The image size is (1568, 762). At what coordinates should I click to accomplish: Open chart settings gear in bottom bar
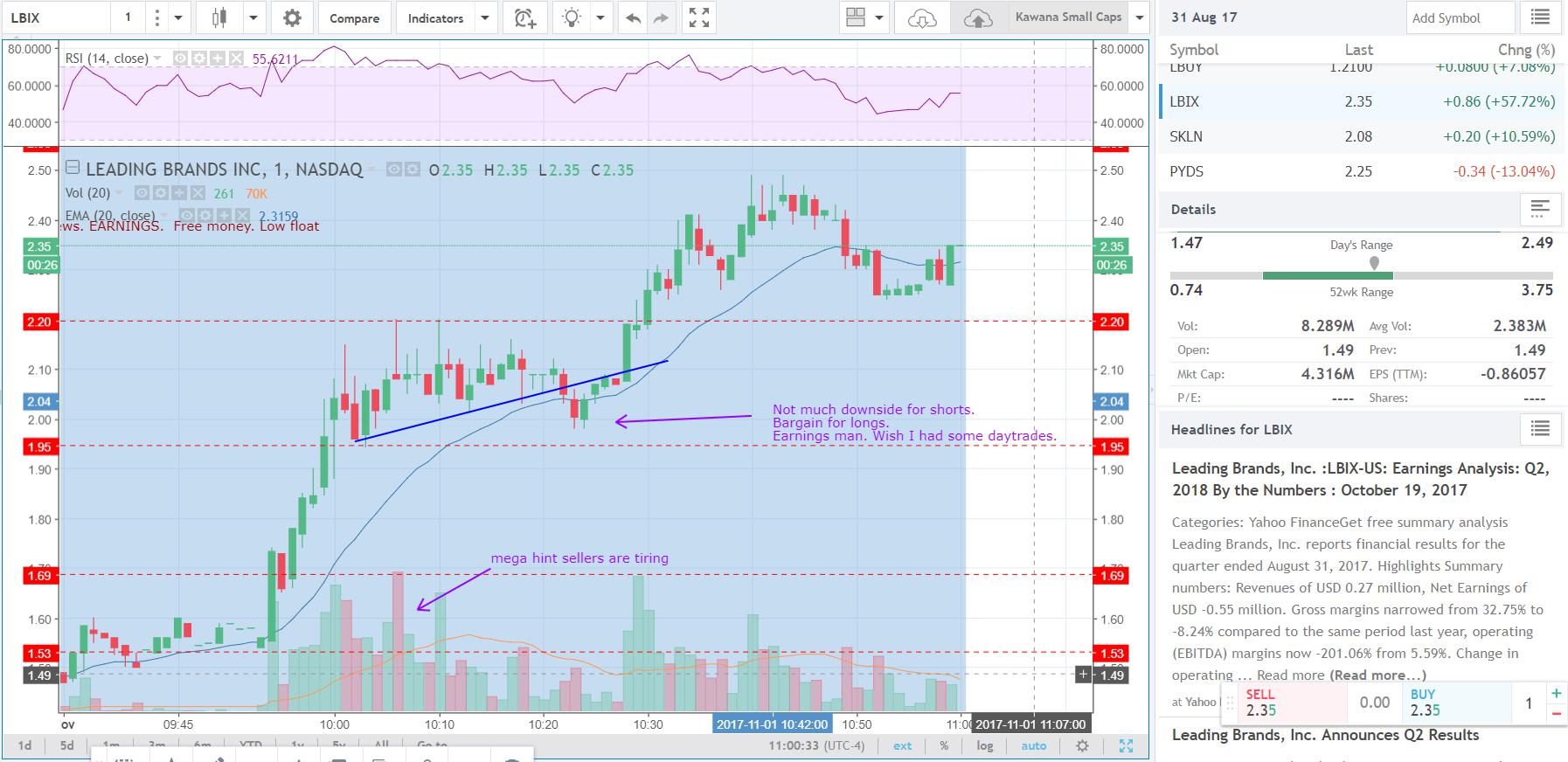pyautogui.click(x=1083, y=745)
